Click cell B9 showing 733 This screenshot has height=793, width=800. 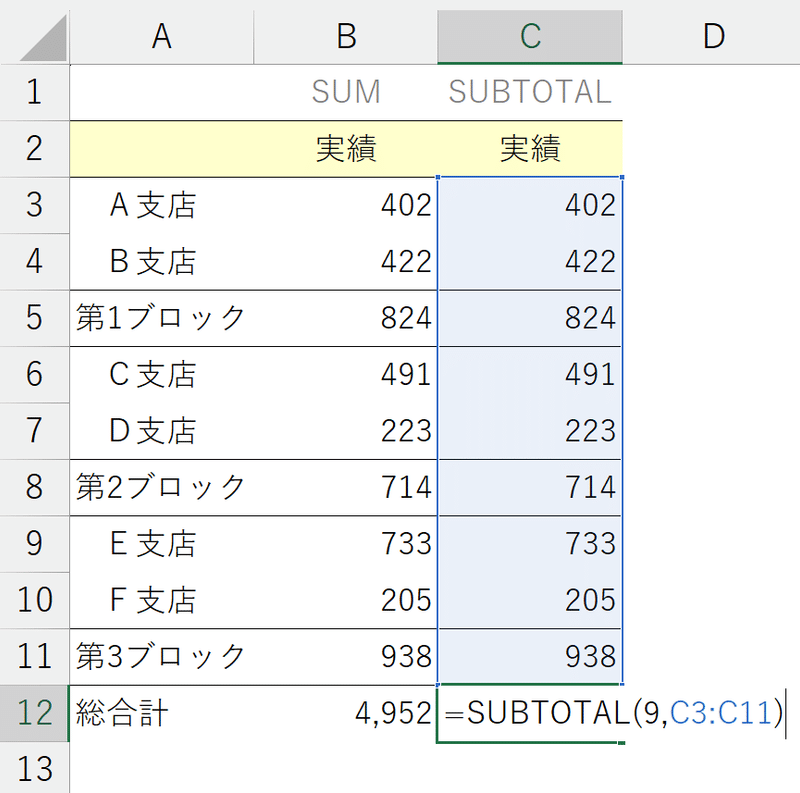pyautogui.click(x=346, y=544)
